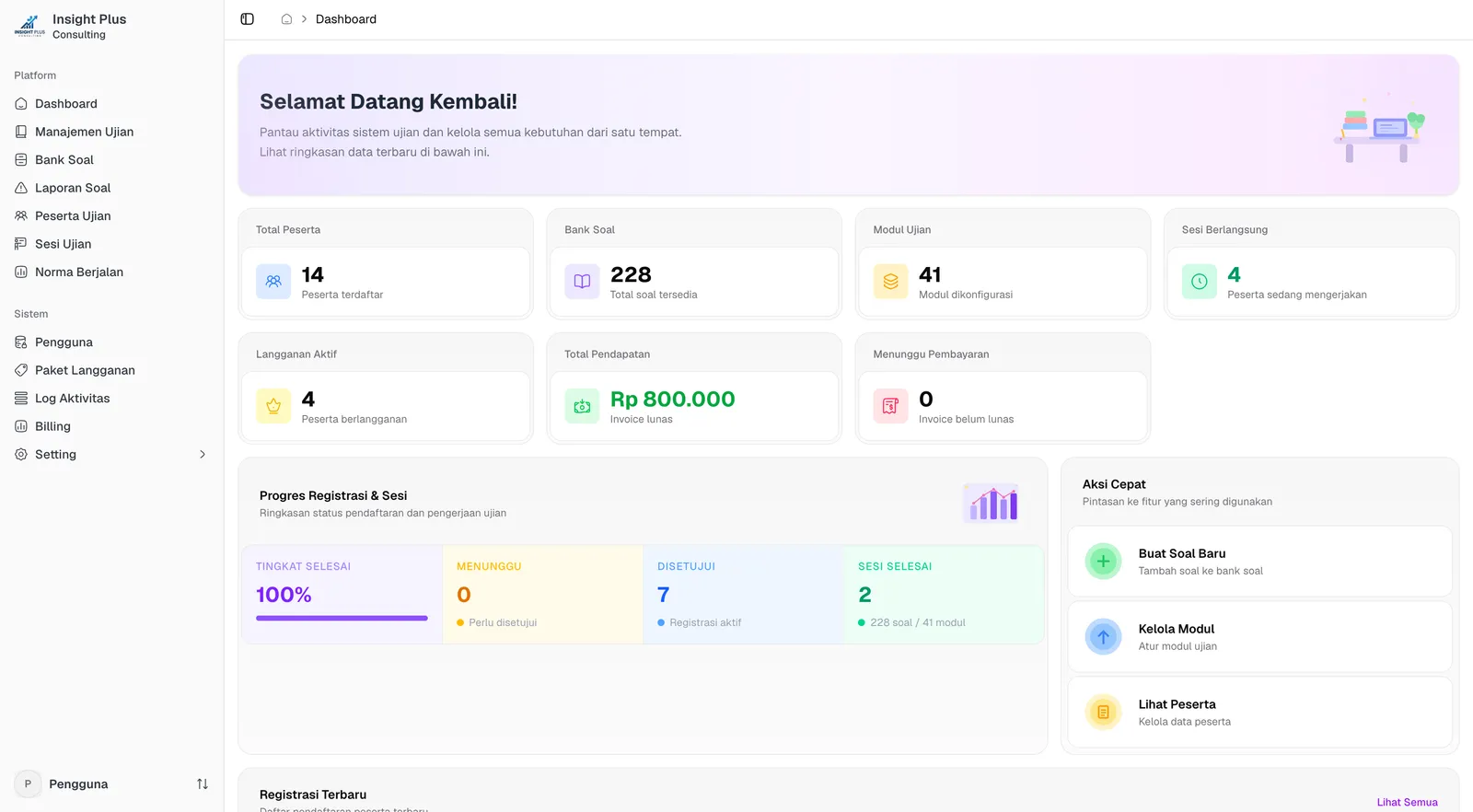Click the Manajemen Ujian book icon
Viewport: 1473px width, 812px height.
coord(21,132)
